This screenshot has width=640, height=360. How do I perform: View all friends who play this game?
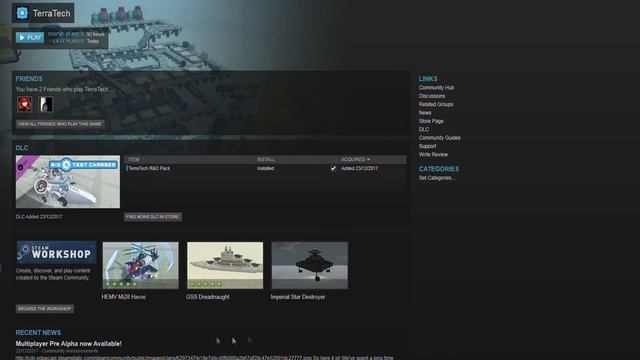(x=60, y=124)
